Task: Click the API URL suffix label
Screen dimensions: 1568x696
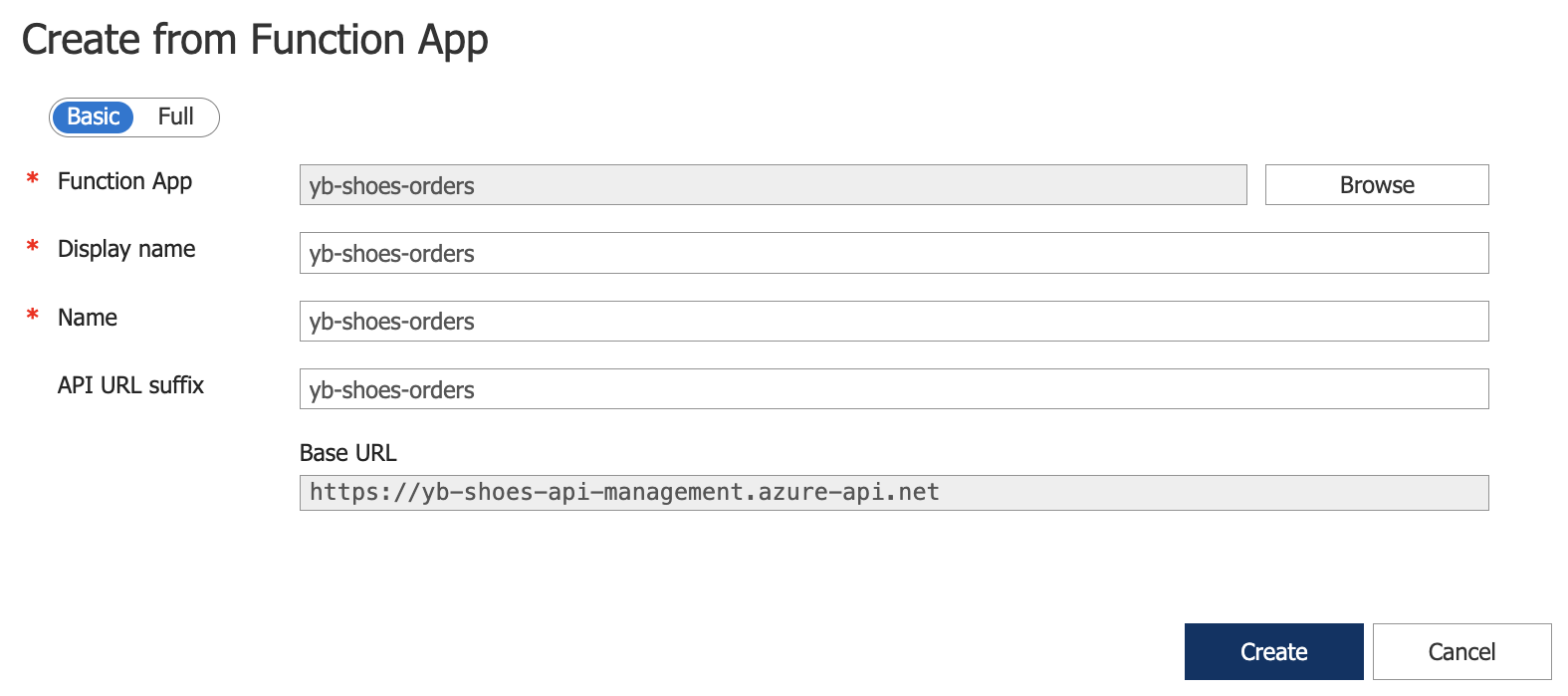Action: 130,385
